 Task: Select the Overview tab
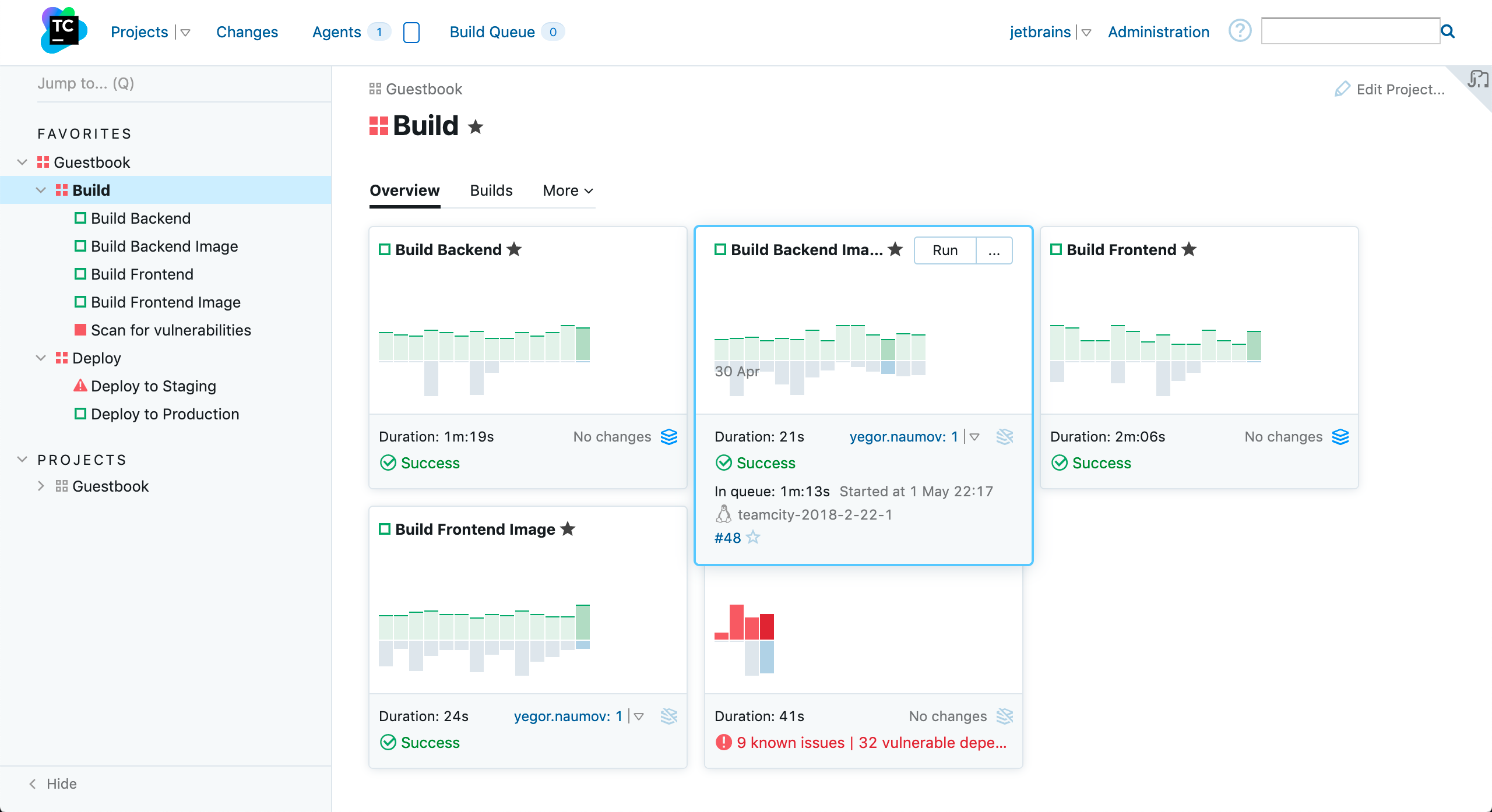(404, 190)
